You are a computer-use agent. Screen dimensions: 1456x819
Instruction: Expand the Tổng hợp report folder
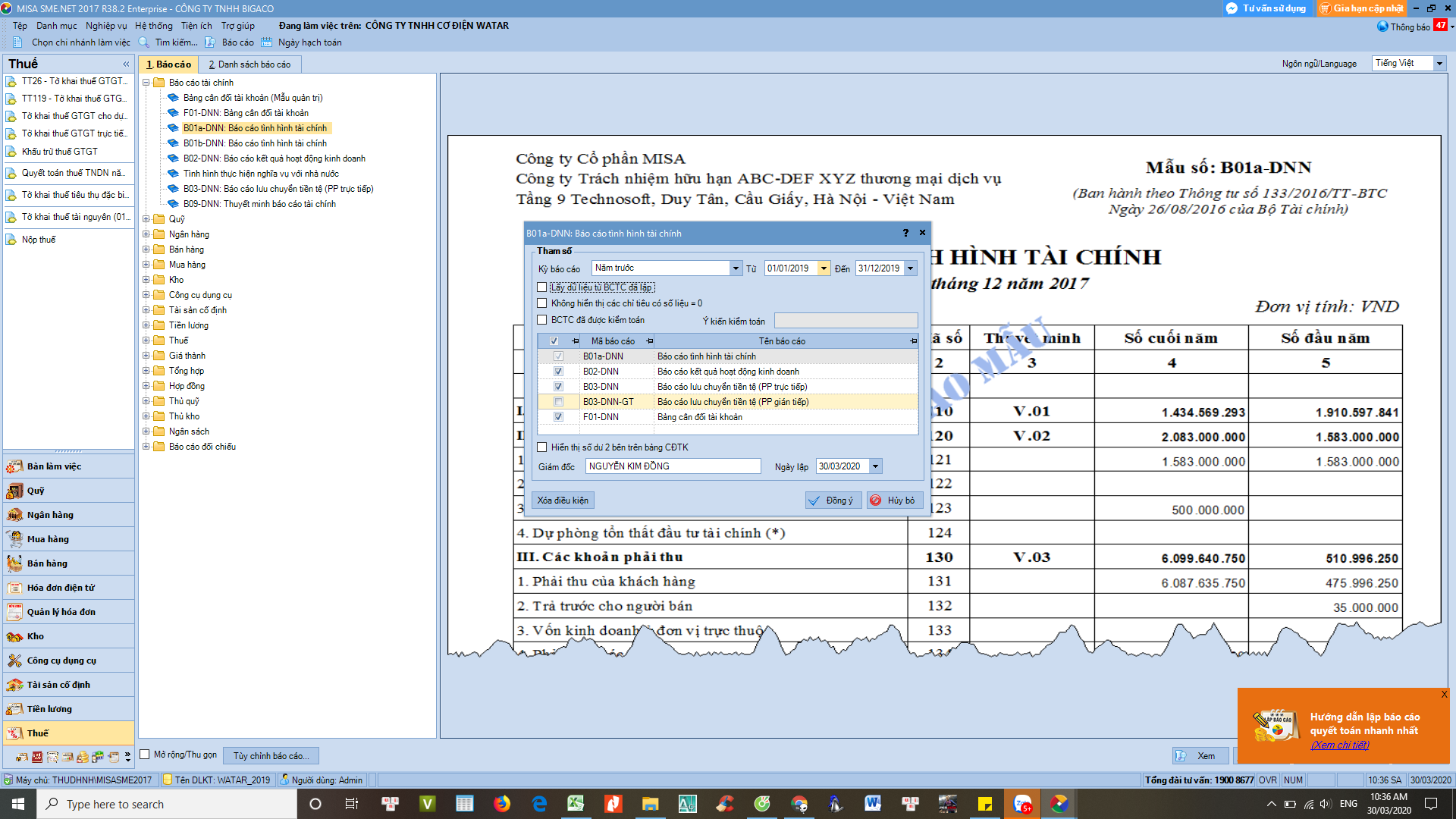click(146, 371)
